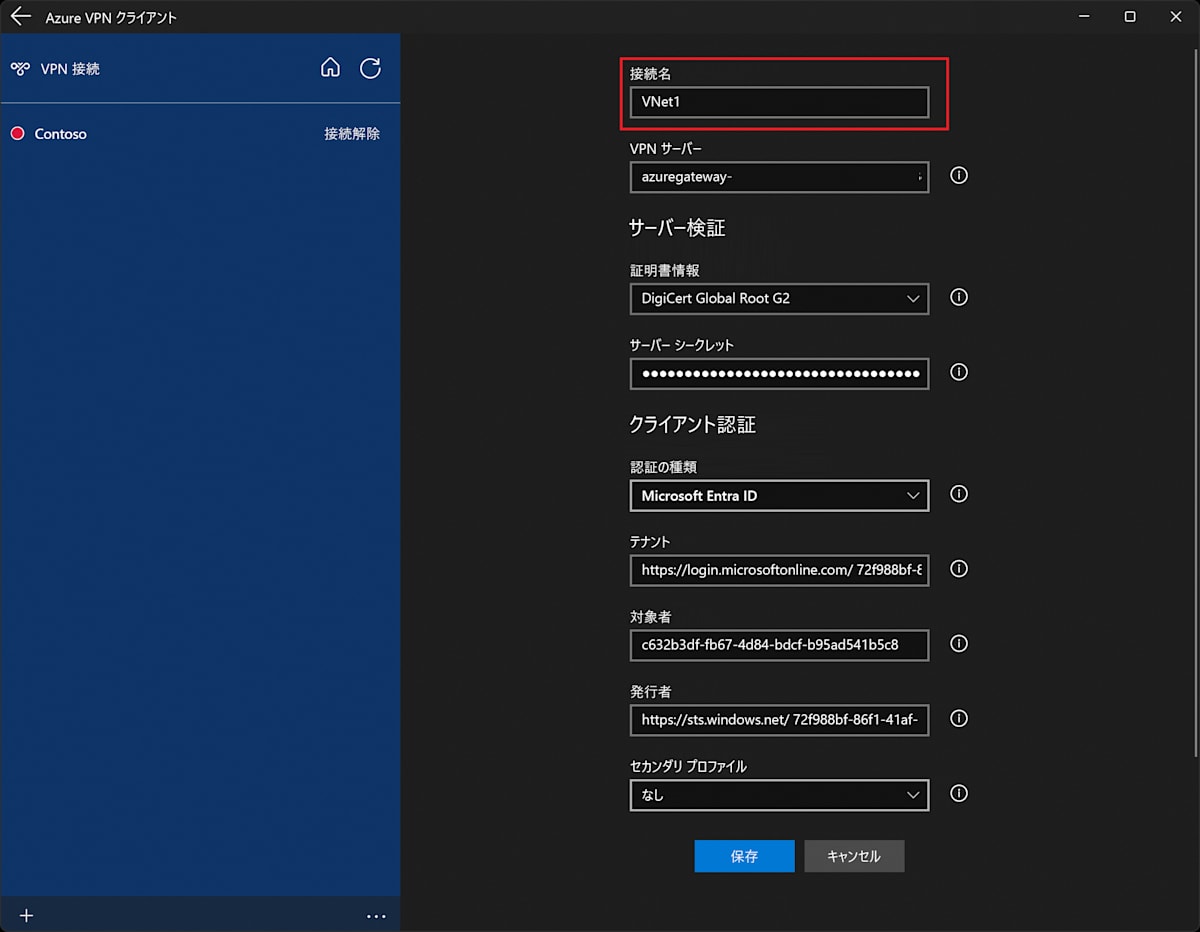The image size is (1200, 932).
Task: Click the 対象者 GUID field
Action: [779, 645]
